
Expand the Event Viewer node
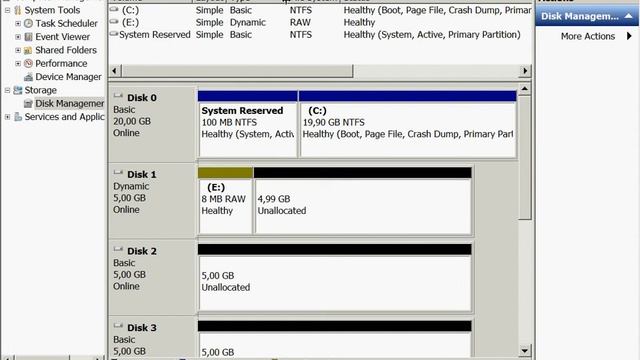(18, 37)
